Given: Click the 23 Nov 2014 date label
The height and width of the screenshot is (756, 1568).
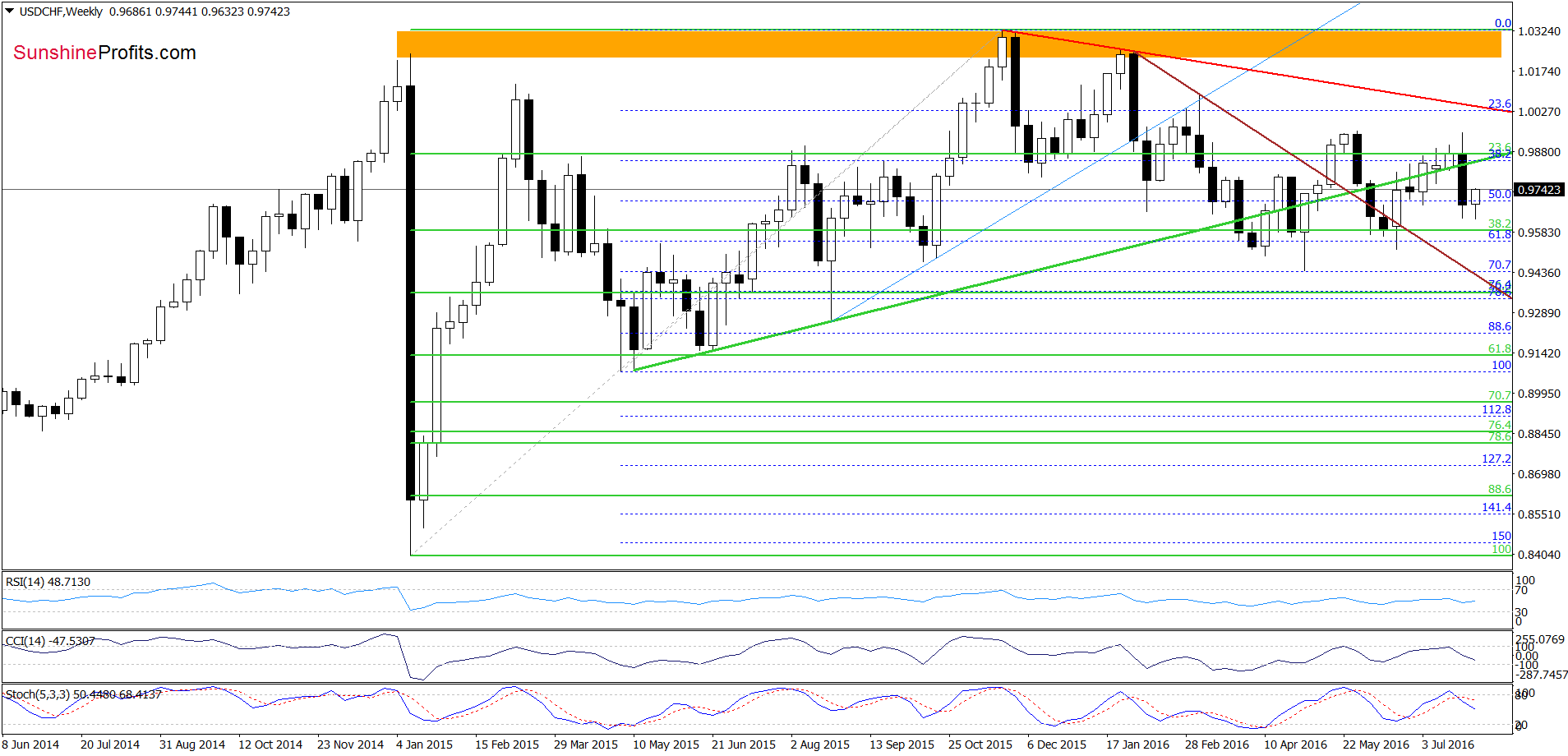Looking at the screenshot, I should point(350,744).
